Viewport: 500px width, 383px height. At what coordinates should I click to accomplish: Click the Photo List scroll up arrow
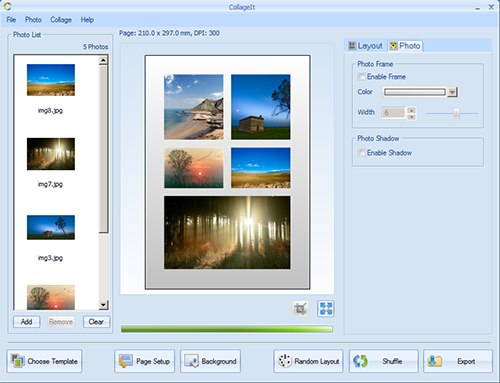pyautogui.click(x=103, y=60)
